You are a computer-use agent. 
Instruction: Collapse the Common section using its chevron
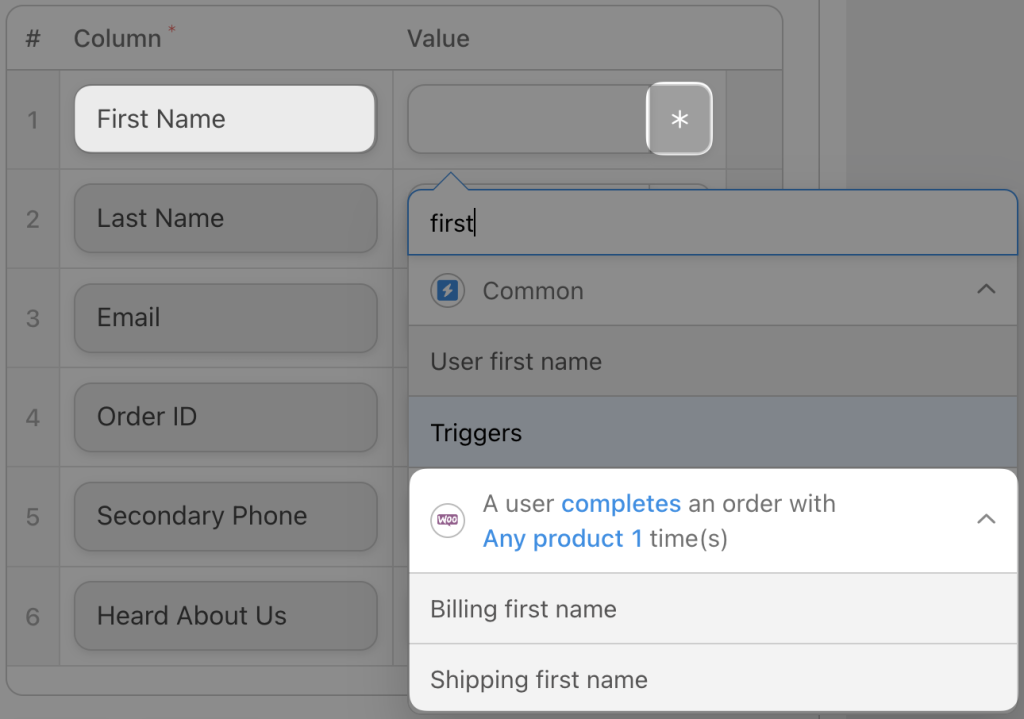pos(987,289)
